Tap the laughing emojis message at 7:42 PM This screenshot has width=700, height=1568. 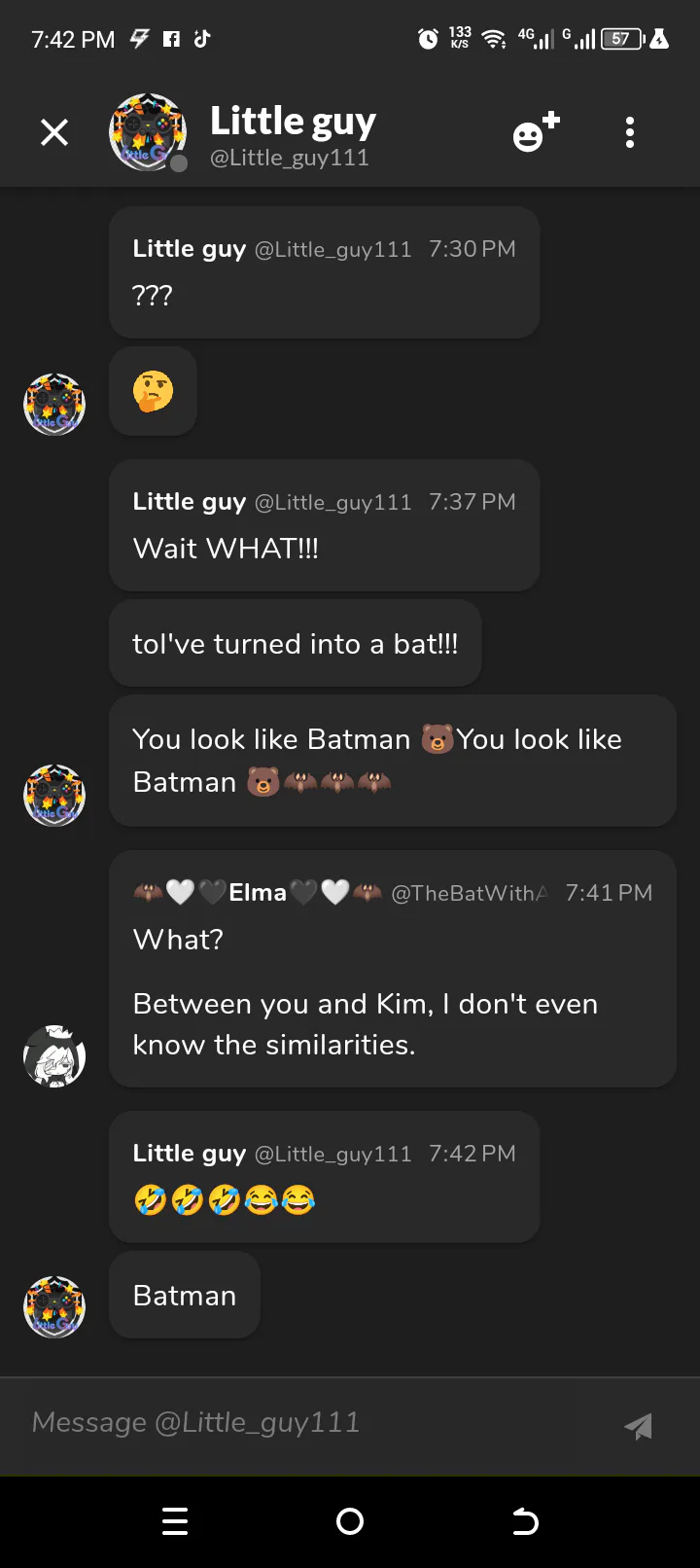226,1200
